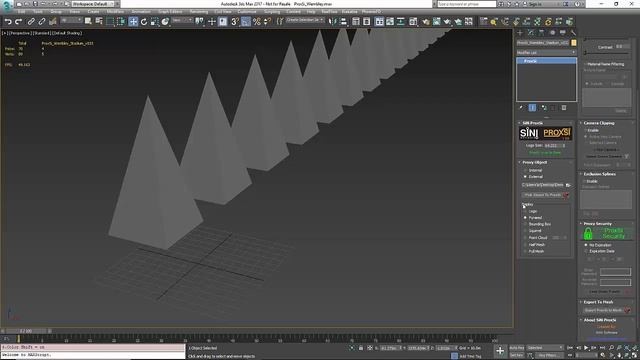This screenshot has height=360, width=640.
Task: Toggle Show End Result under modifier stack
Action: coord(532,108)
